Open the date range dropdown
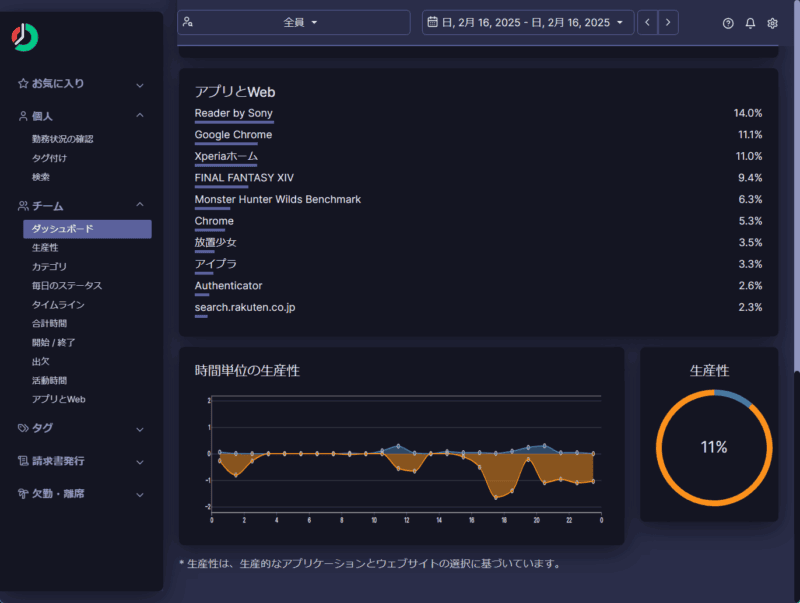800x603 pixels. click(528, 22)
